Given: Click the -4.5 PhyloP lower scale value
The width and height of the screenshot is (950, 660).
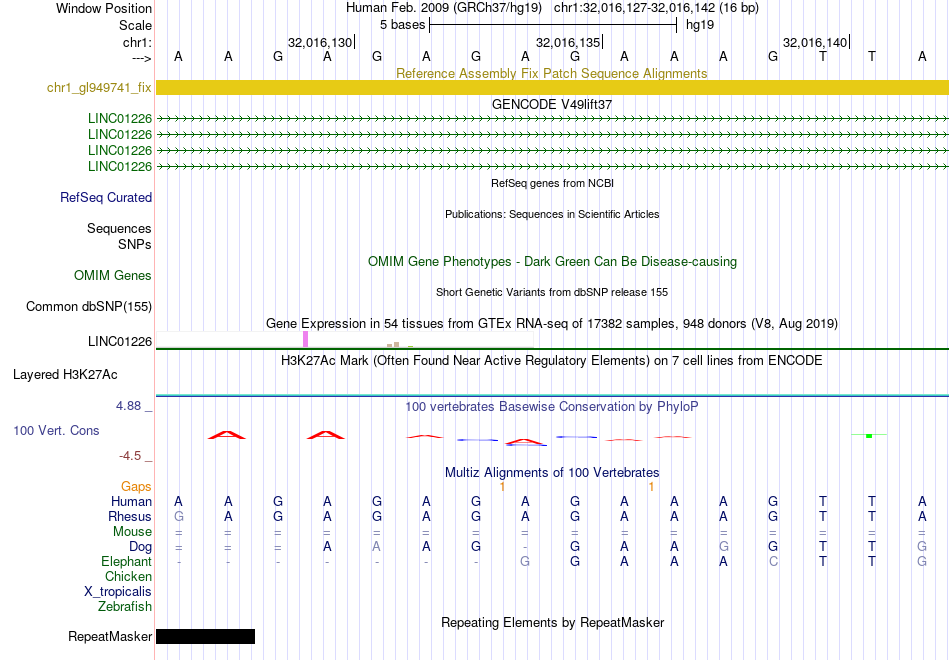Looking at the screenshot, I should click(130, 456).
